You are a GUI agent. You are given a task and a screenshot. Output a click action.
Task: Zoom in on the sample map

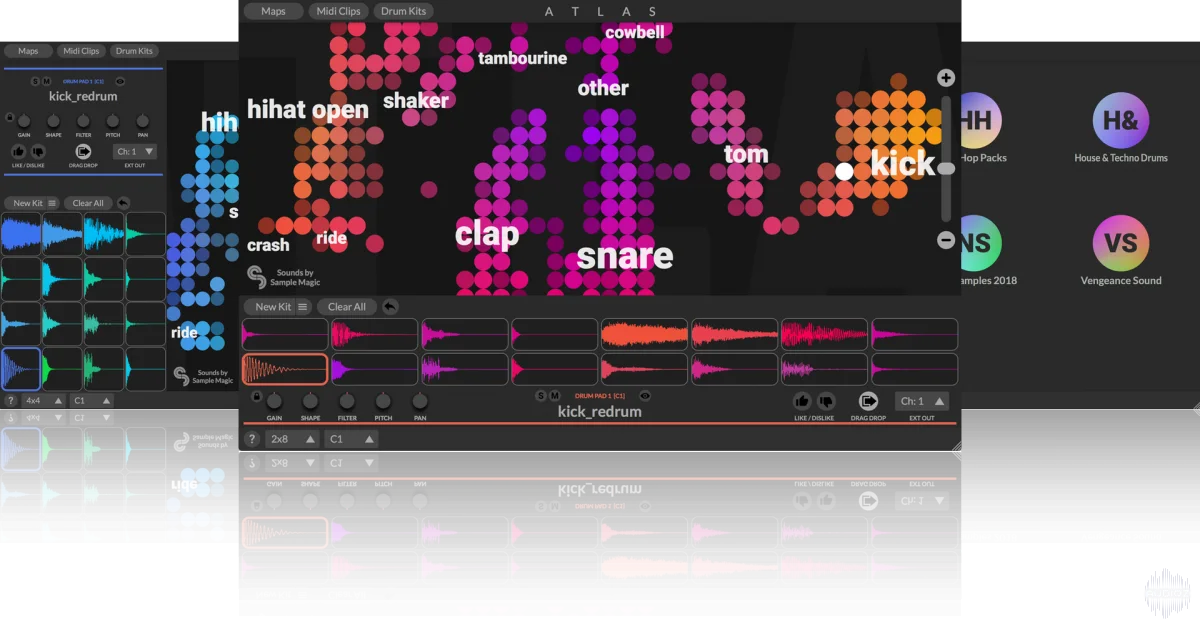(x=945, y=78)
